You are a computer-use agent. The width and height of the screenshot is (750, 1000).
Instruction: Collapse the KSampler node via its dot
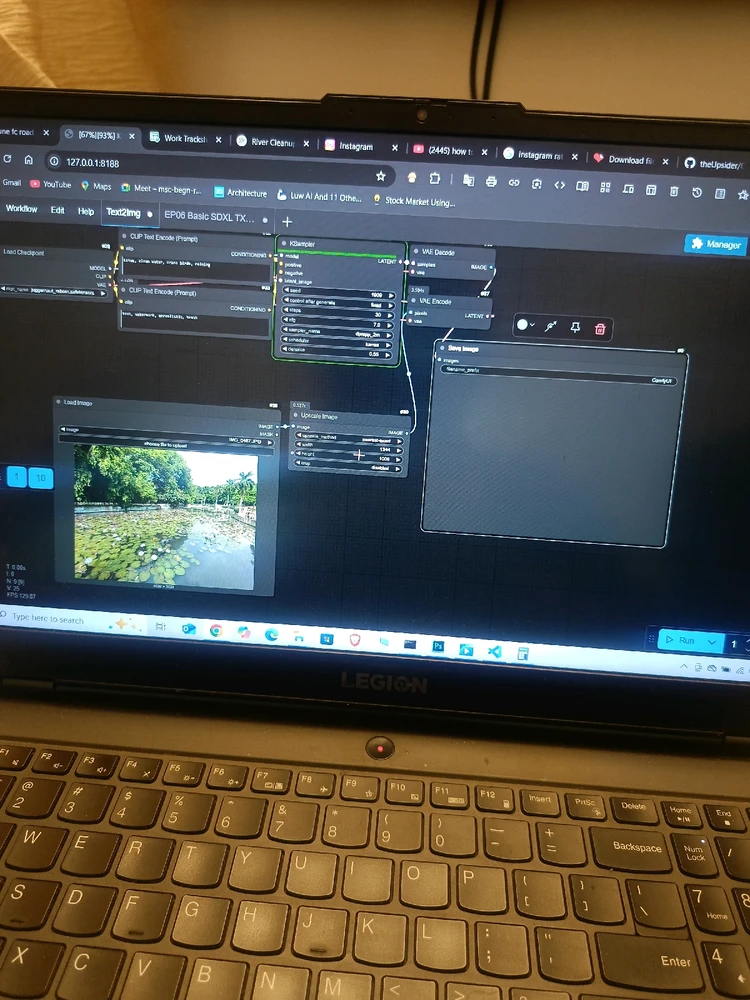point(284,244)
